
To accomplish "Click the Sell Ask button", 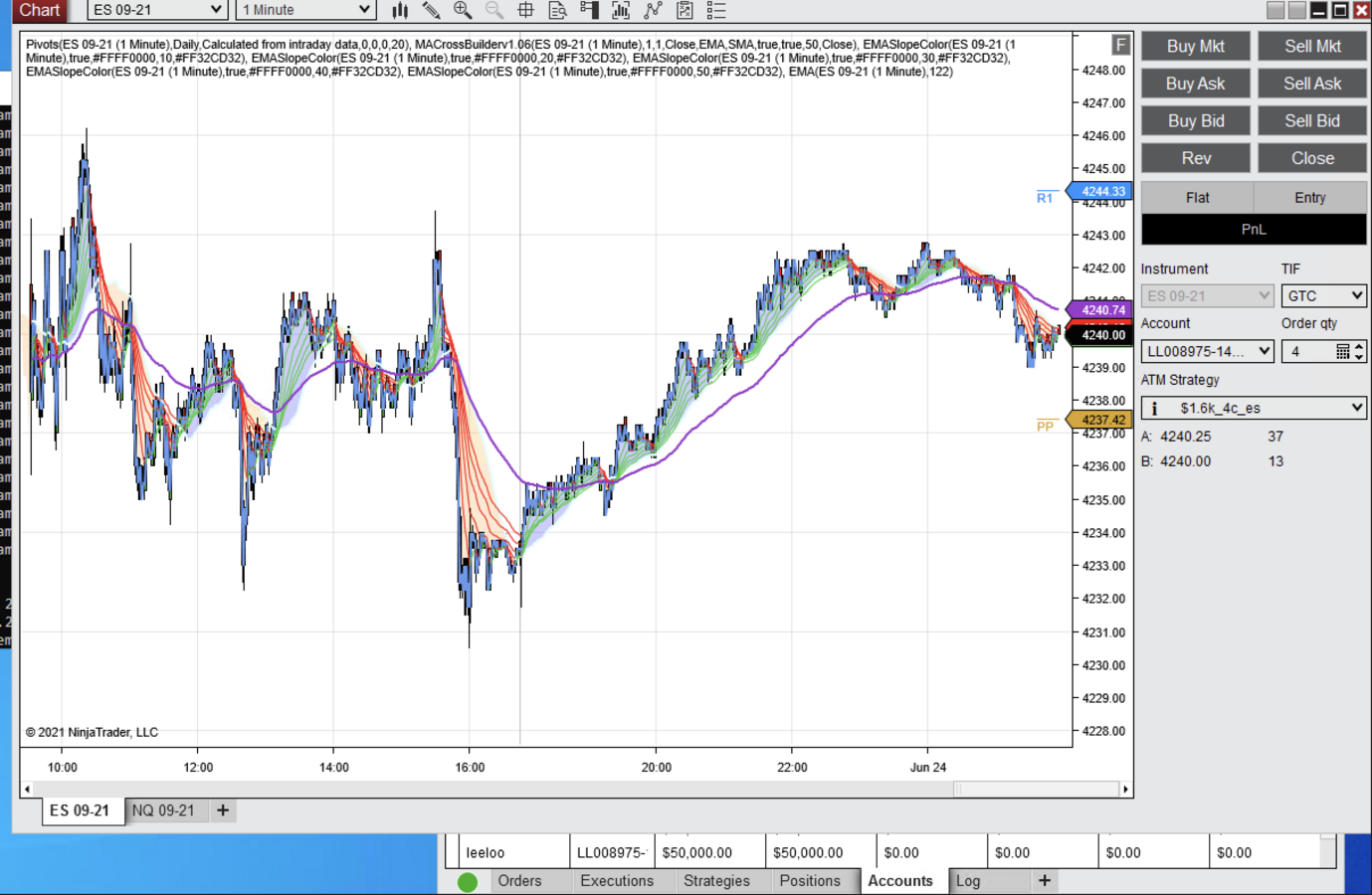I will 1312,85.
